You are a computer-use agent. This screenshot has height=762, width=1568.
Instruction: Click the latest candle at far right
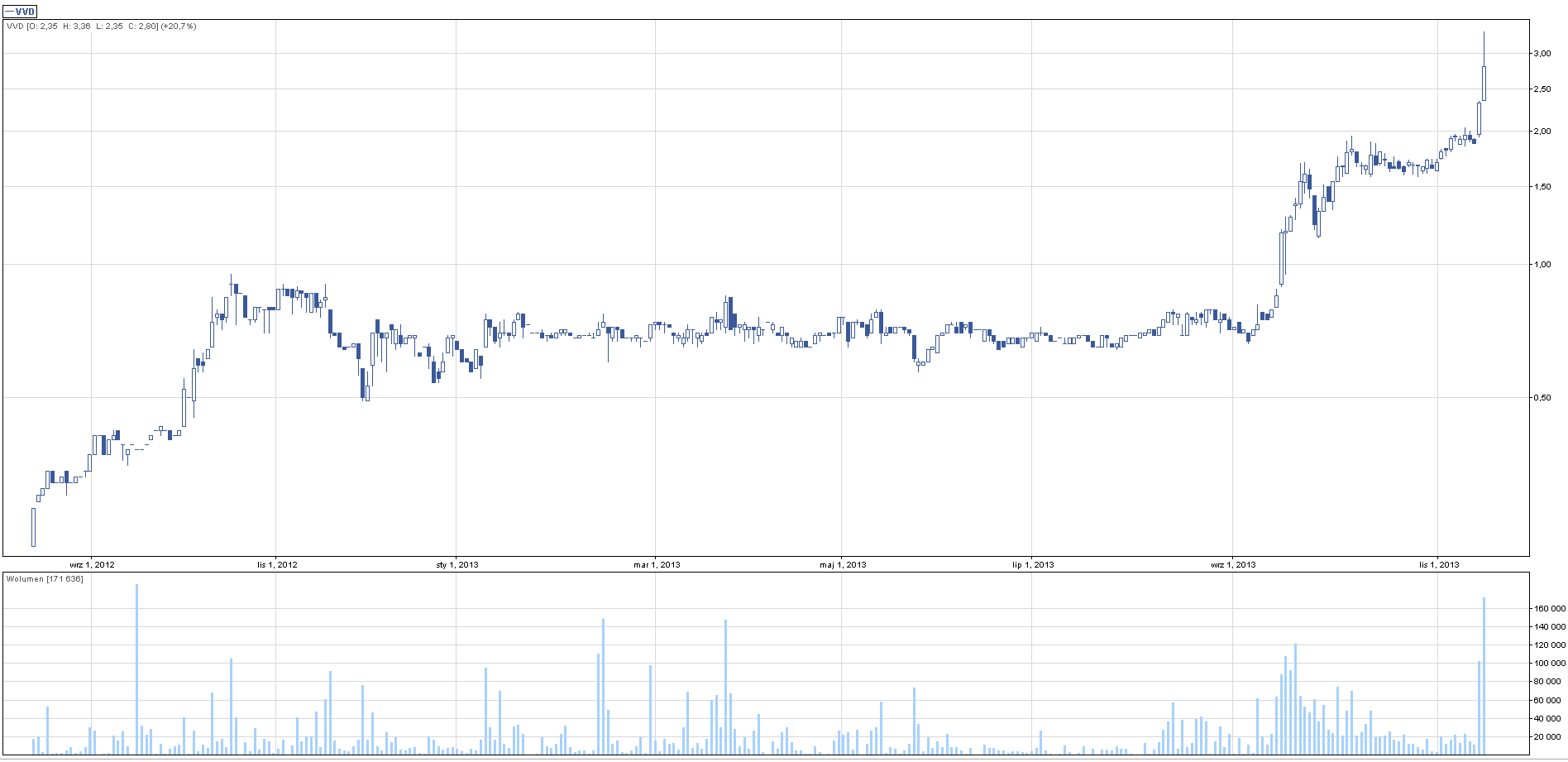1484,83
